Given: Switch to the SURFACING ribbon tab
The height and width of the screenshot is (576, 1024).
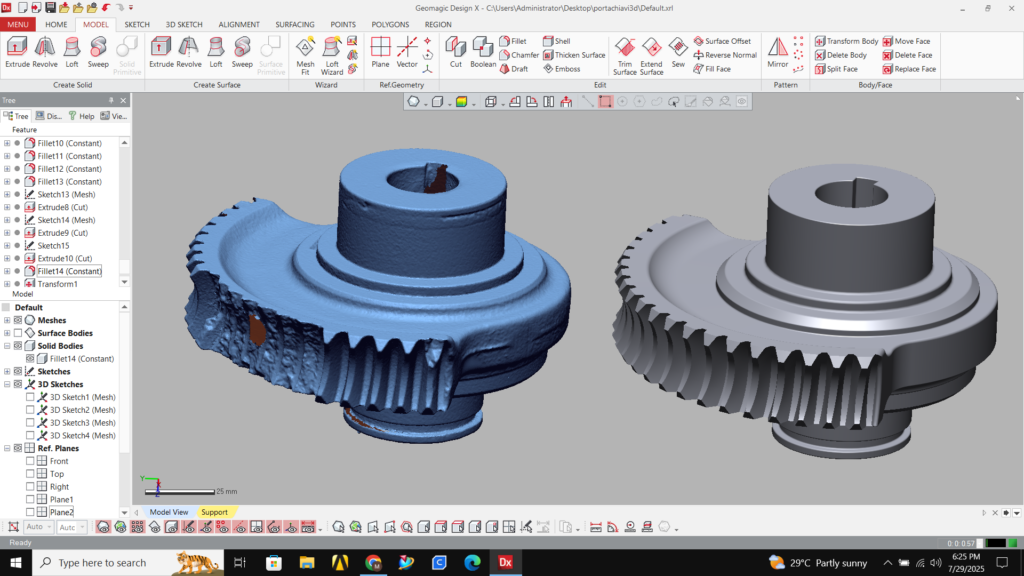Looking at the screenshot, I should tap(295, 24).
